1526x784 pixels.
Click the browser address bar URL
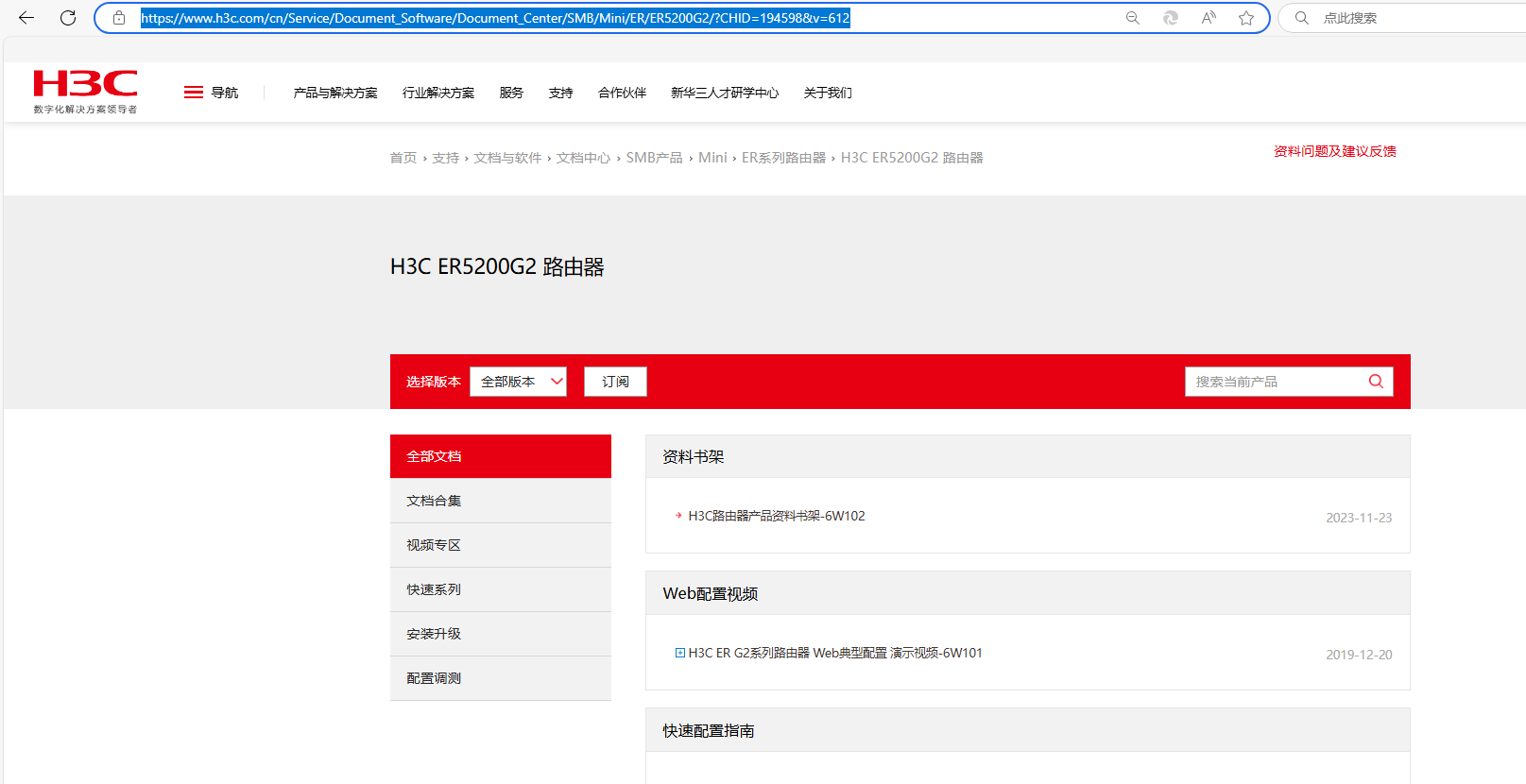coord(495,18)
